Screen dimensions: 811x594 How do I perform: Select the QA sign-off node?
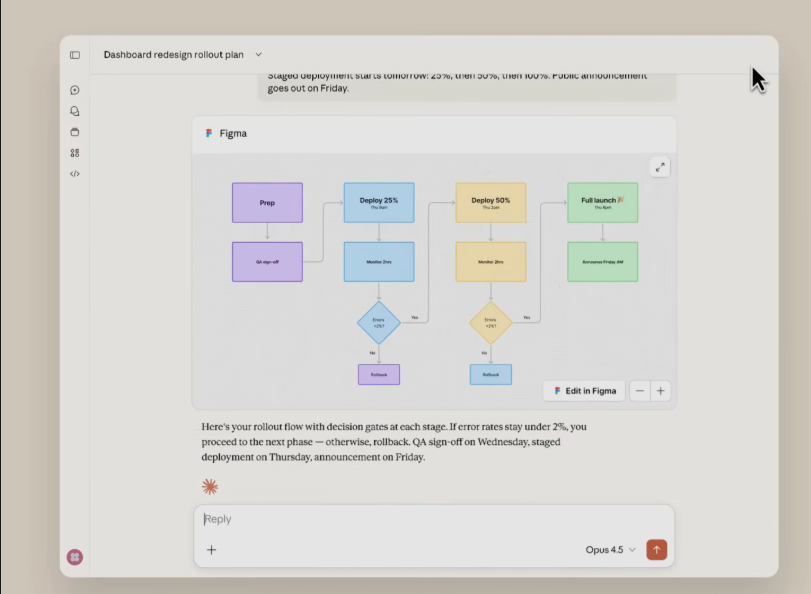[x=267, y=262]
